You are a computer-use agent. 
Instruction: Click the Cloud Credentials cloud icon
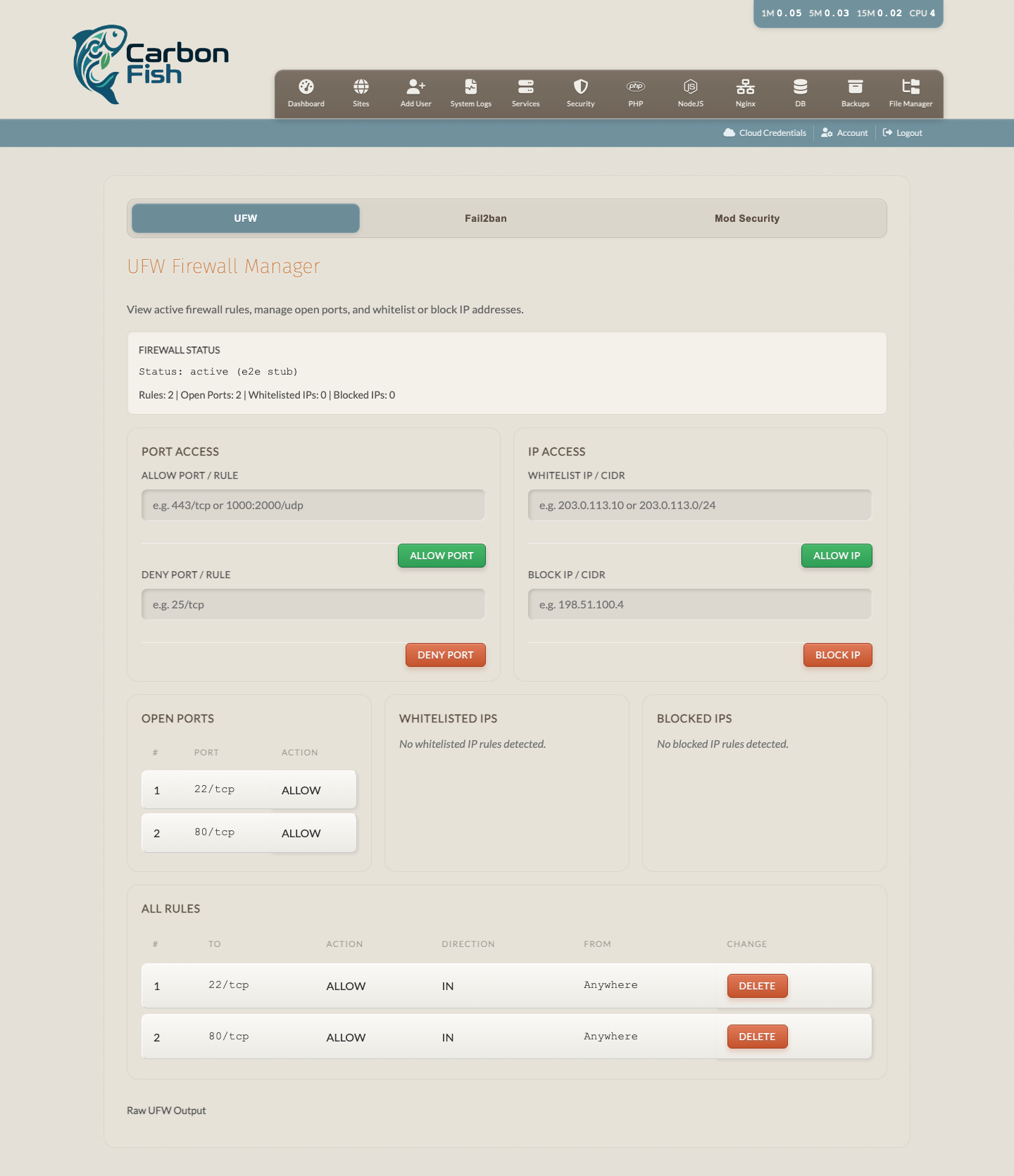[x=730, y=132]
